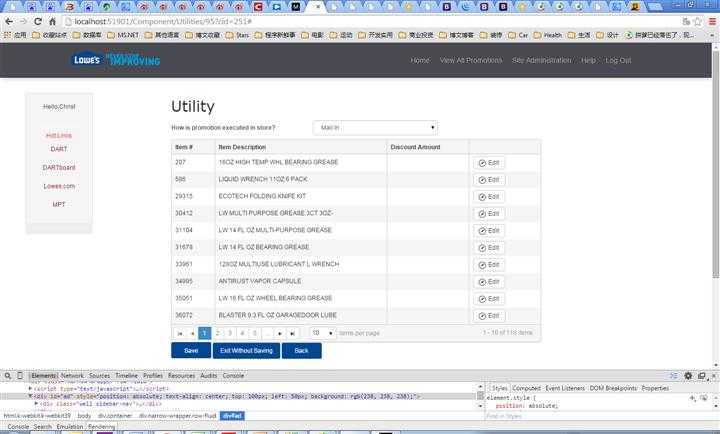This screenshot has width=720, height=434.
Task: Click Exit Without Saving
Action: pyautogui.click(x=247, y=350)
